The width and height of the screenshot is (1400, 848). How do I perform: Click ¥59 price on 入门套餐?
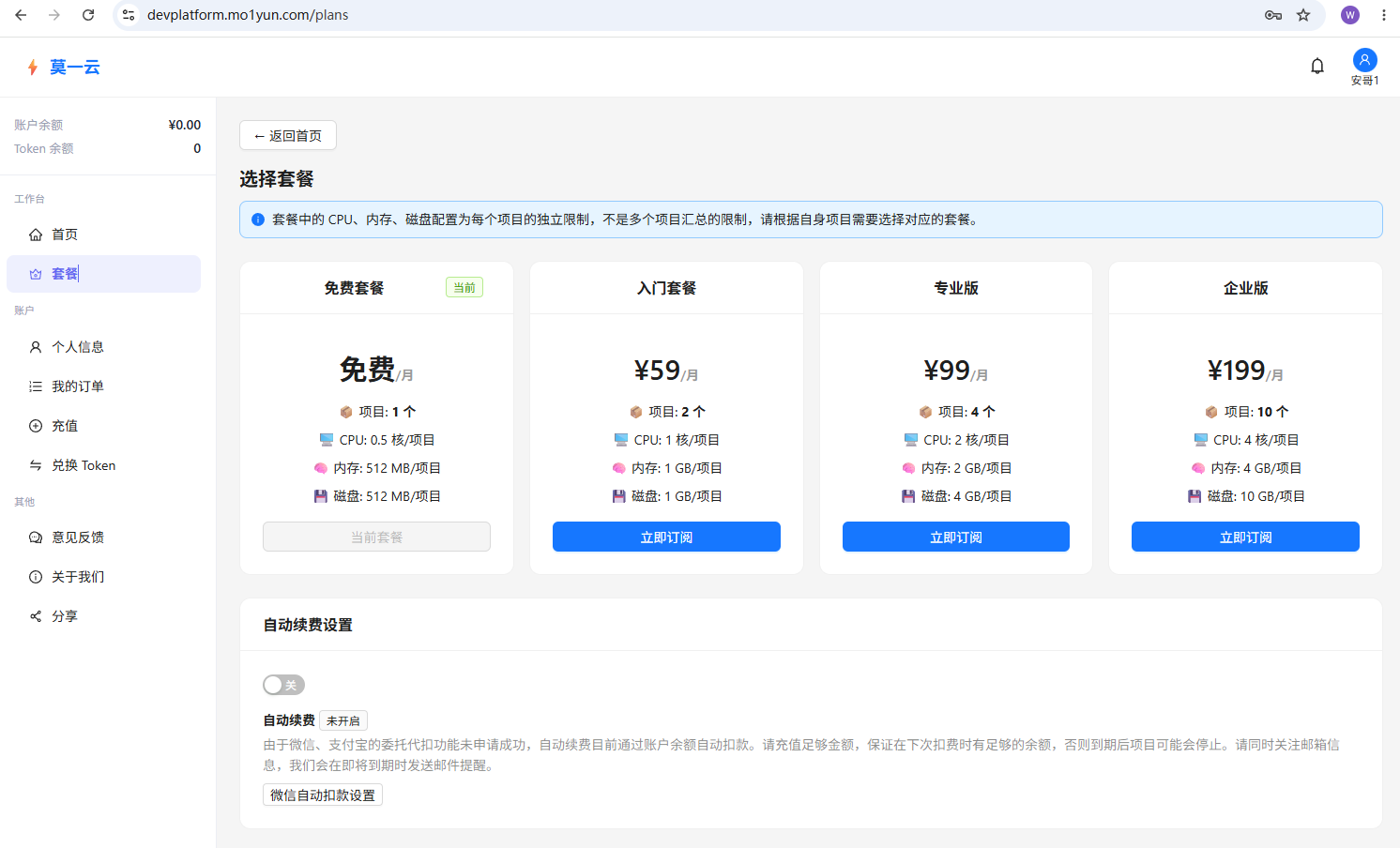tap(657, 371)
